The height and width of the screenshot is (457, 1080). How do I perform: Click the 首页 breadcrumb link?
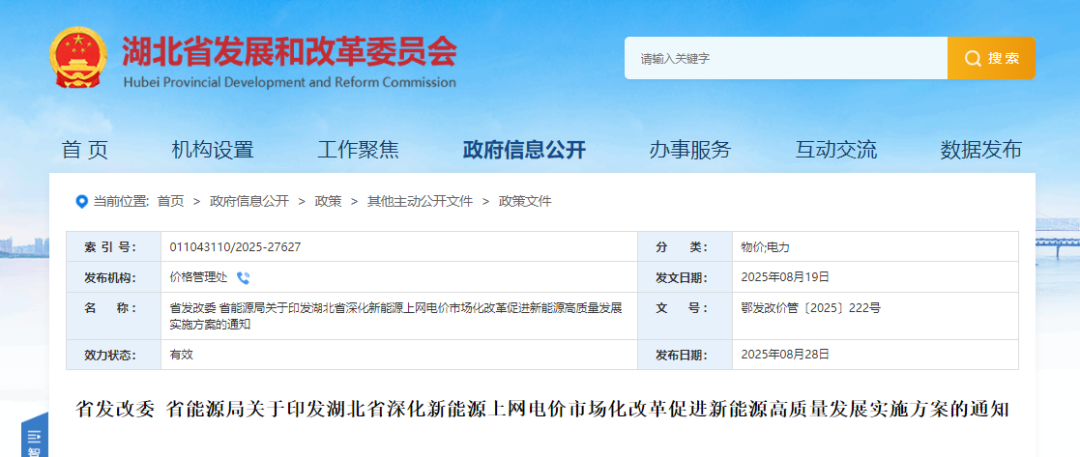(170, 201)
